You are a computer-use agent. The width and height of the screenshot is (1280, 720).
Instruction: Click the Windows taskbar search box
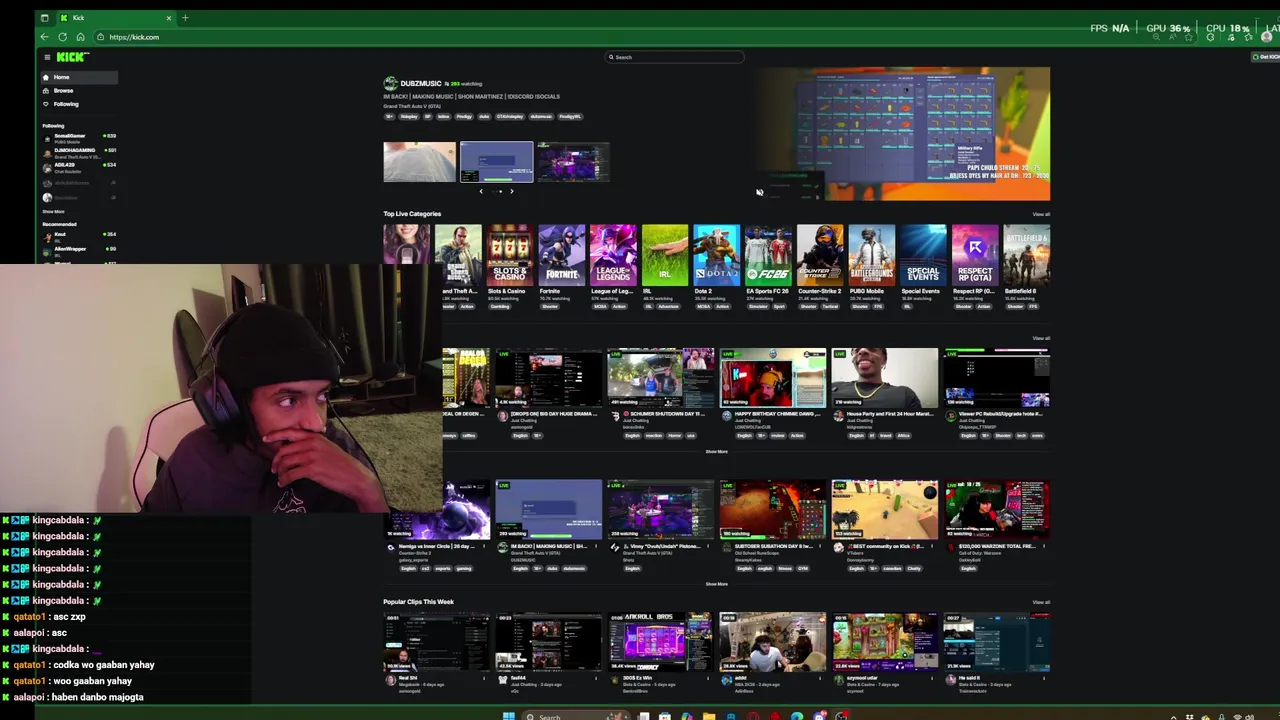coord(577,716)
